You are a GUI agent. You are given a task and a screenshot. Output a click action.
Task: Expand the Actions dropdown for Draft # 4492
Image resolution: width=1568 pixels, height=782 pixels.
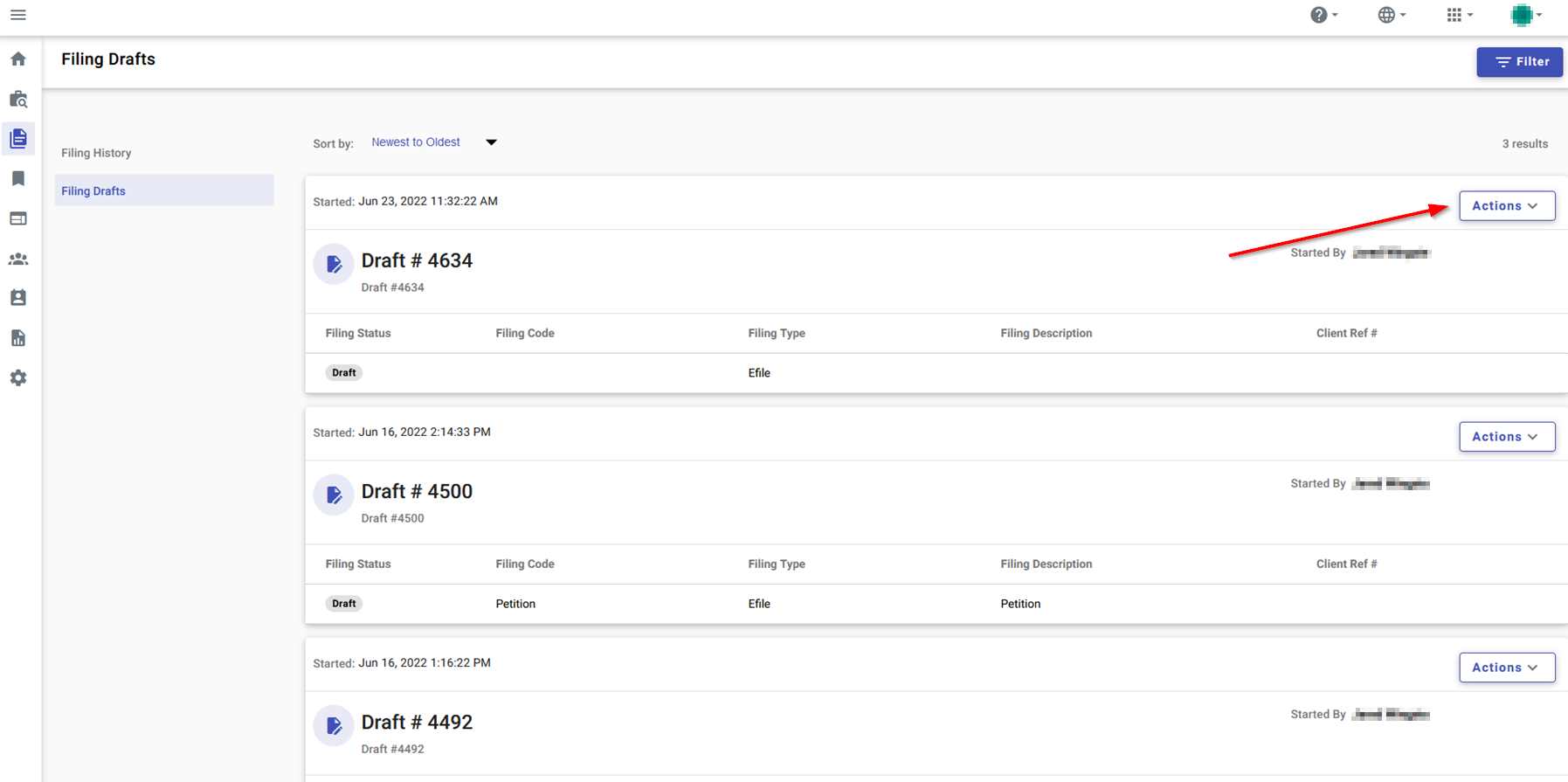tap(1506, 668)
